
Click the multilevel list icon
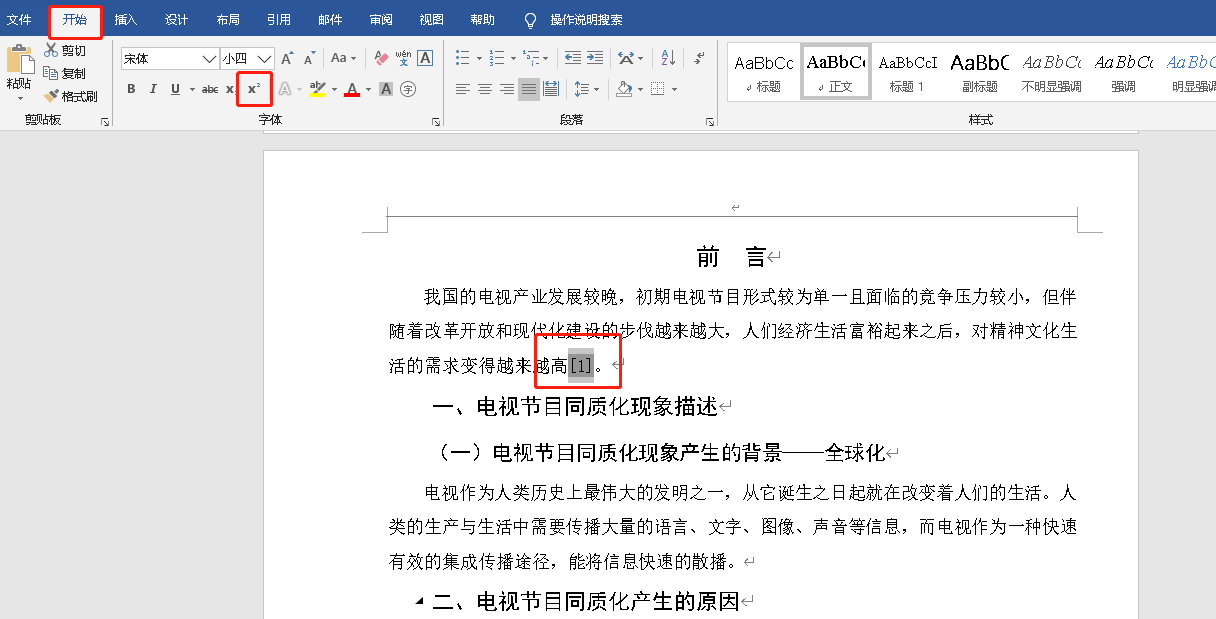click(531, 58)
